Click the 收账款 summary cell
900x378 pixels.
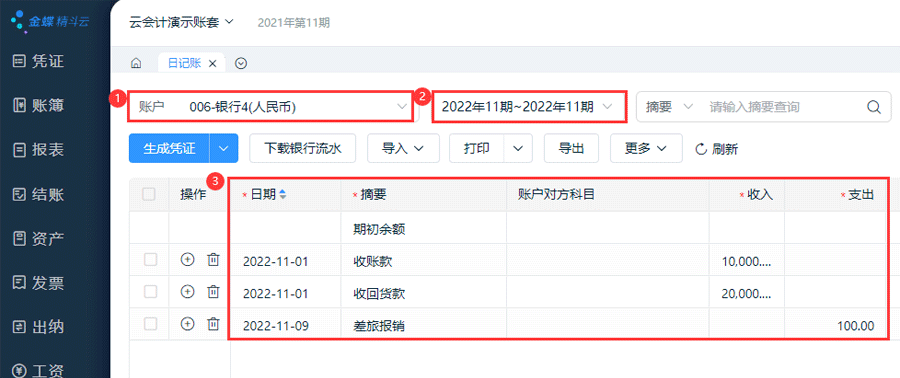[424, 260]
